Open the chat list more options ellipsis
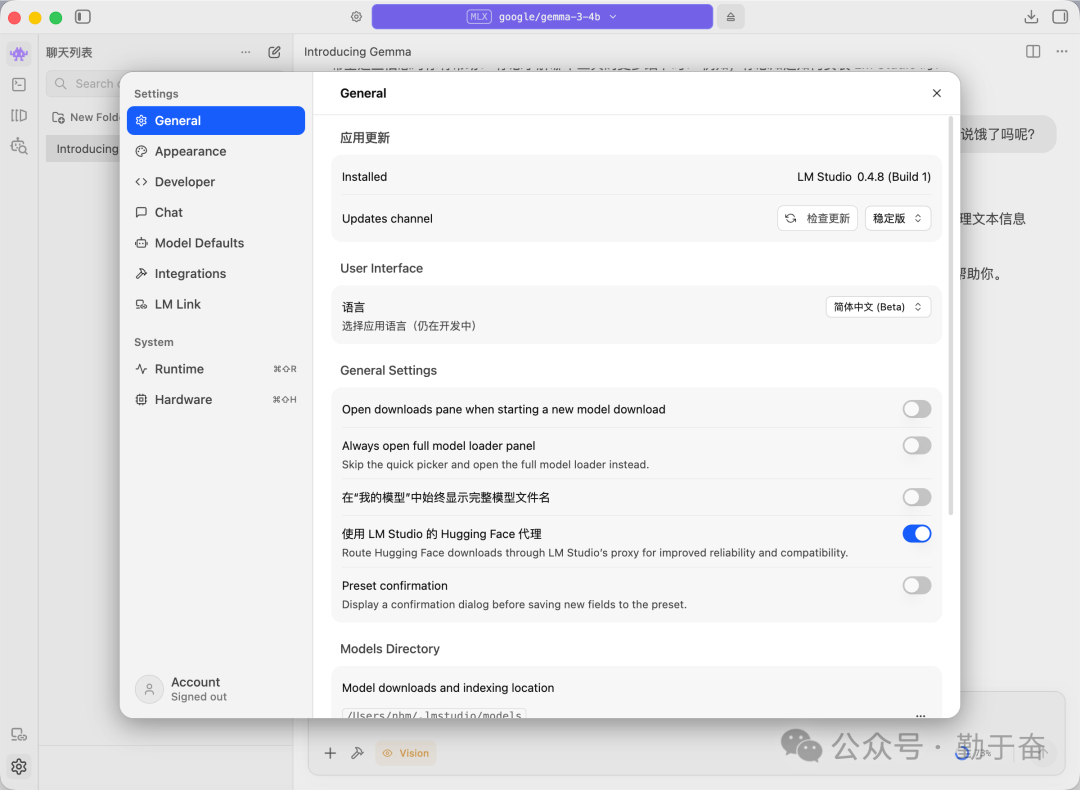This screenshot has height=790, width=1080. click(246, 52)
